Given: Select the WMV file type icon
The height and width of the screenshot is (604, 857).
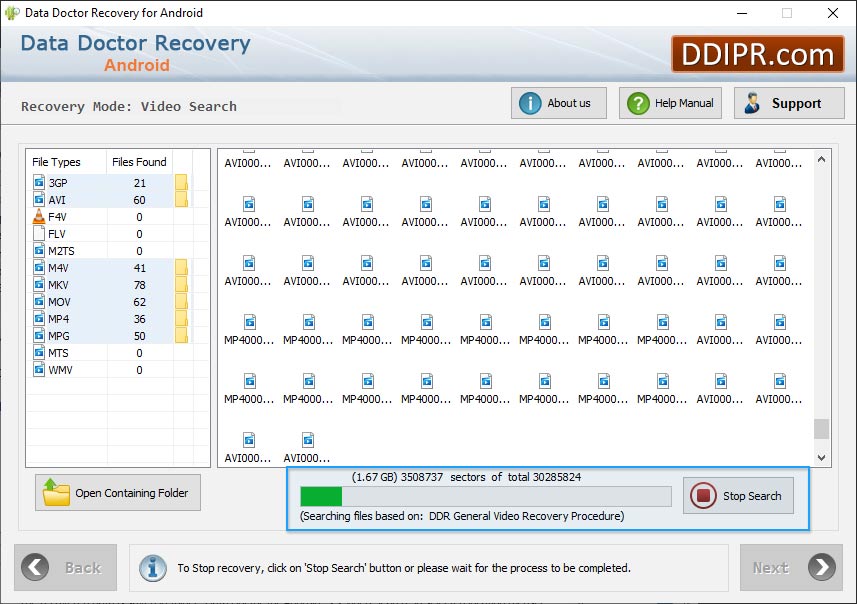Looking at the screenshot, I should [x=39, y=369].
